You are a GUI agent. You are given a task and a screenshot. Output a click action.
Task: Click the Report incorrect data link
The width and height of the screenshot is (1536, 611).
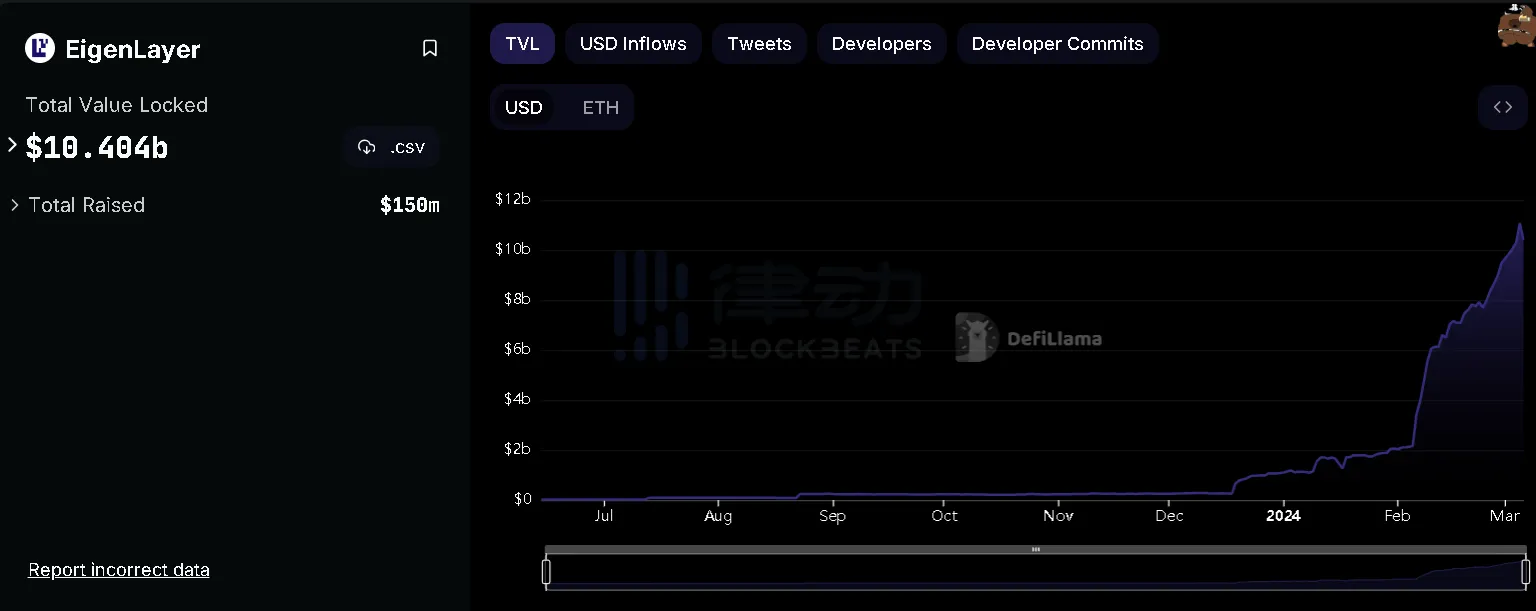coord(119,569)
